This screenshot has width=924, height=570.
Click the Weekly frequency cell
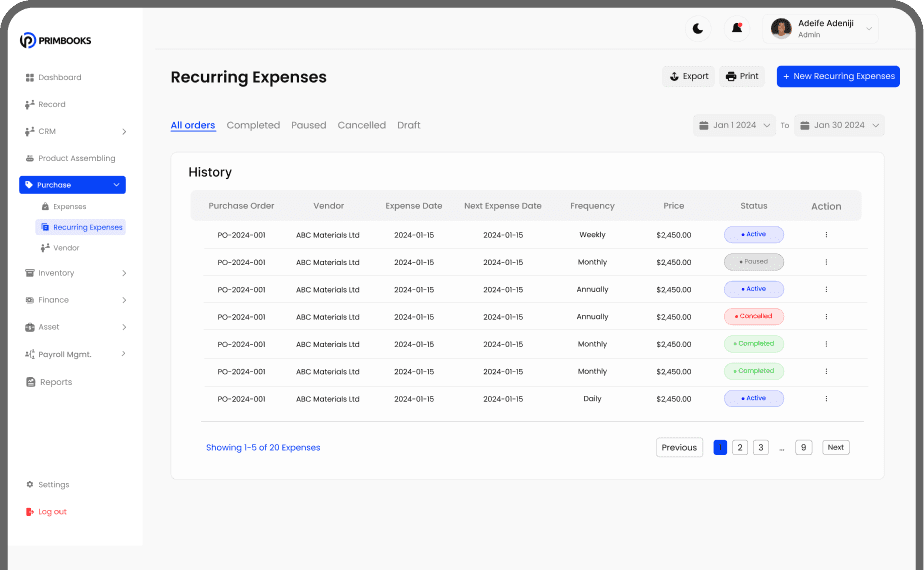click(592, 235)
